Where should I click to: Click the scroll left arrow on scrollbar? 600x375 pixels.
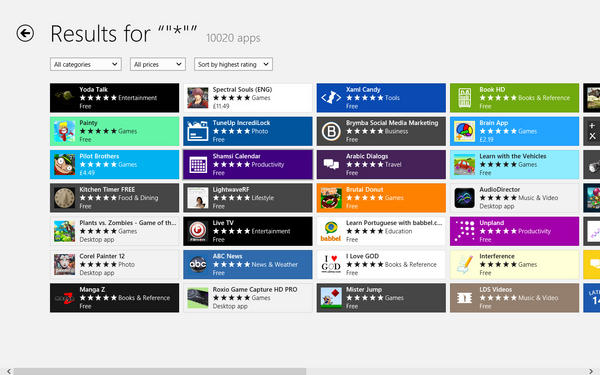(x=8, y=371)
